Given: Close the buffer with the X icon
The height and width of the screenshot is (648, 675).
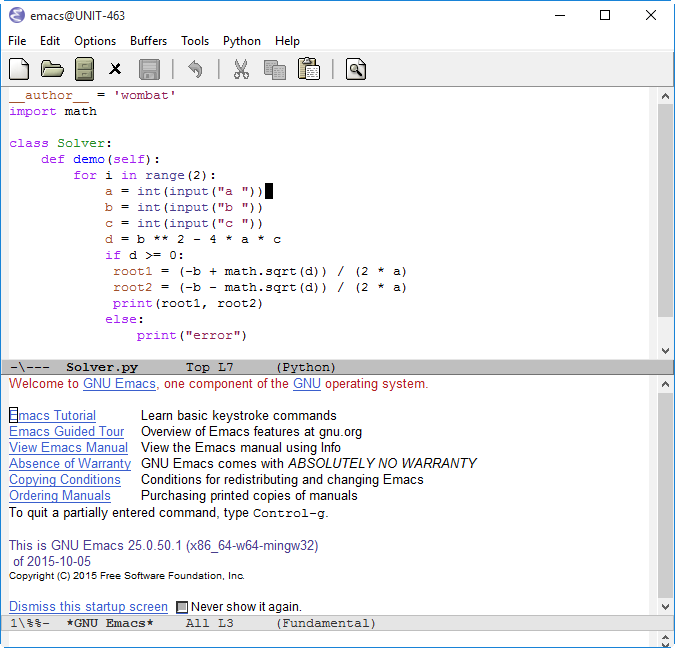Looking at the screenshot, I should point(115,69).
